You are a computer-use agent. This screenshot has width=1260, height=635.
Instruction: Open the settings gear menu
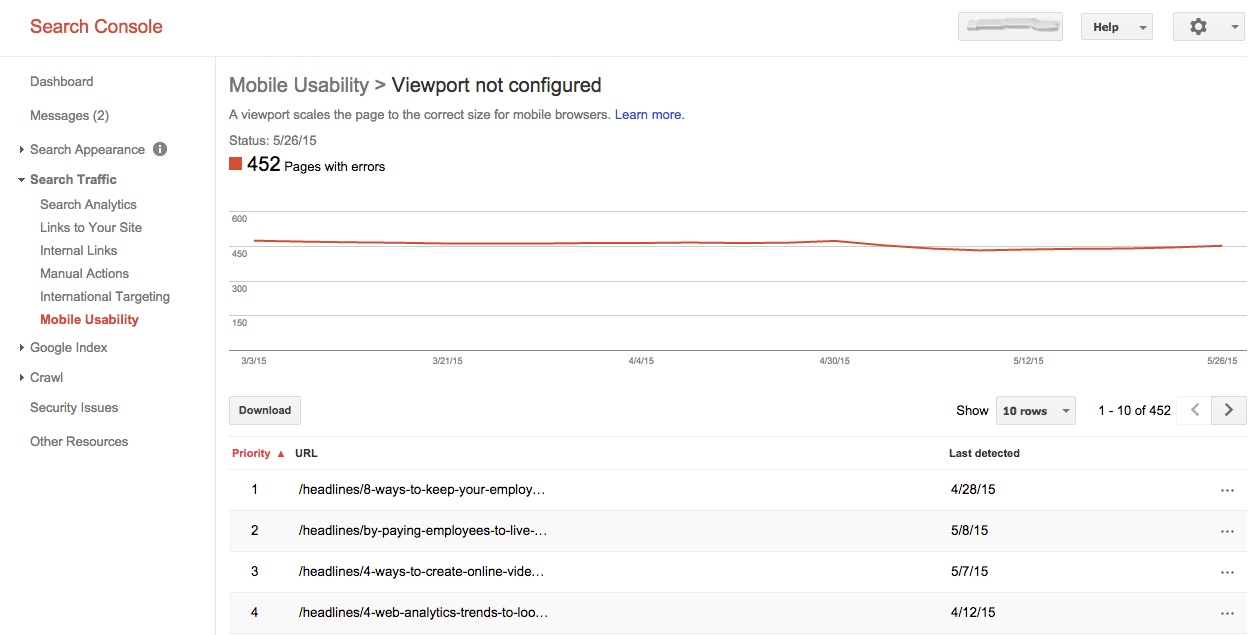click(x=1208, y=27)
